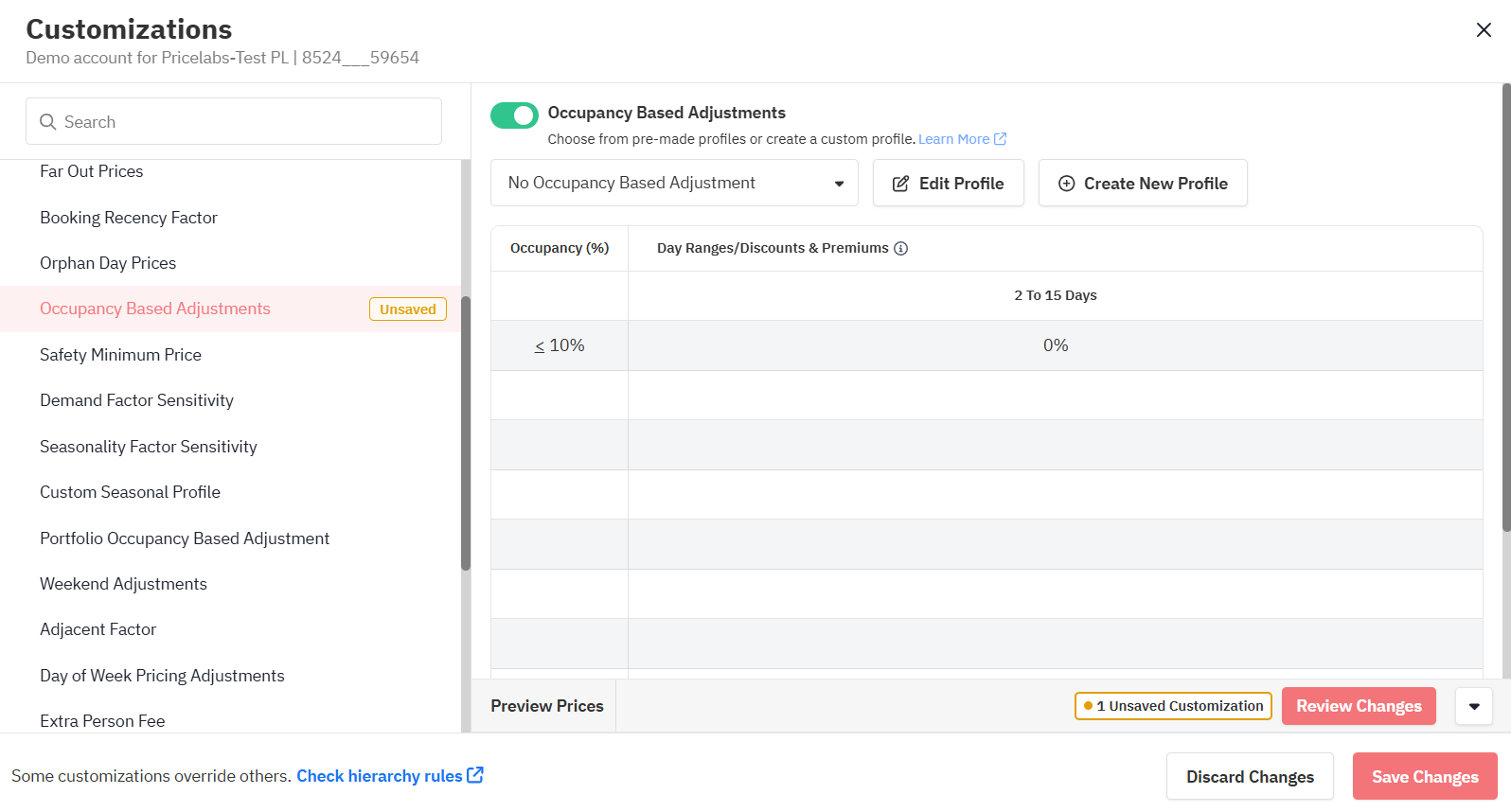Click the info icon beside Discounts & Premiums
This screenshot has height=812, width=1511.
pyautogui.click(x=901, y=249)
